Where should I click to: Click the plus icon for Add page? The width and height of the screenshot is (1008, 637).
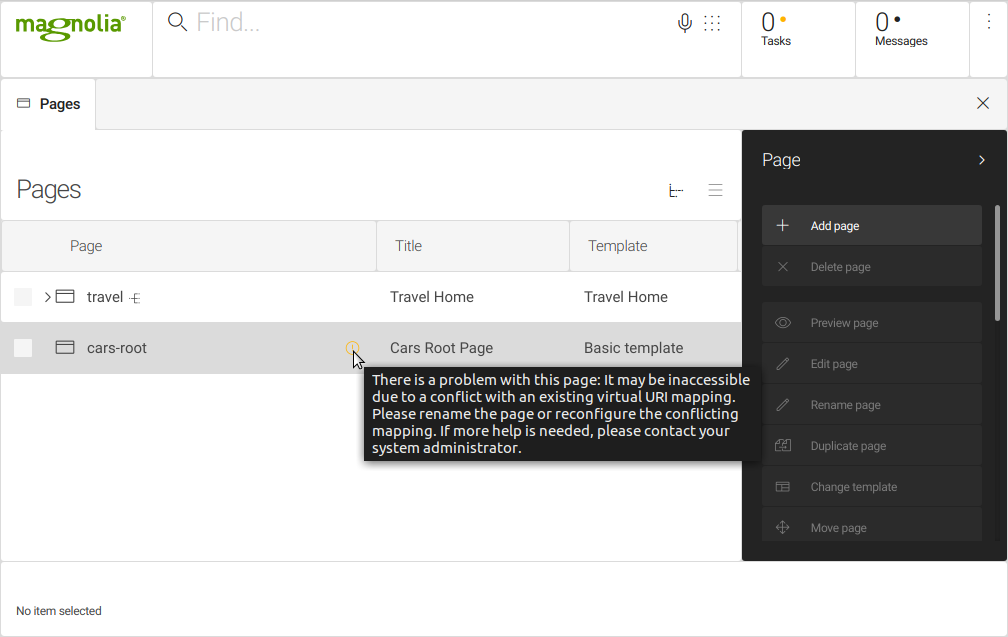point(782,226)
